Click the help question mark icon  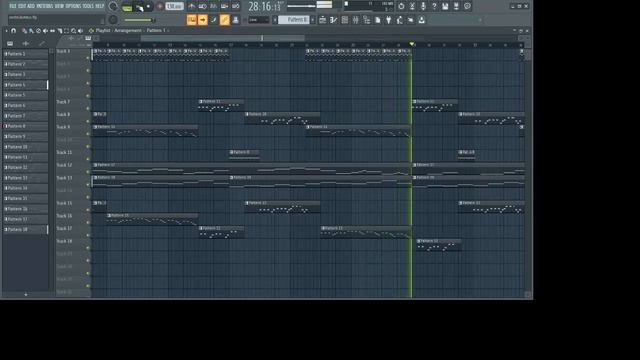click(434, 6)
